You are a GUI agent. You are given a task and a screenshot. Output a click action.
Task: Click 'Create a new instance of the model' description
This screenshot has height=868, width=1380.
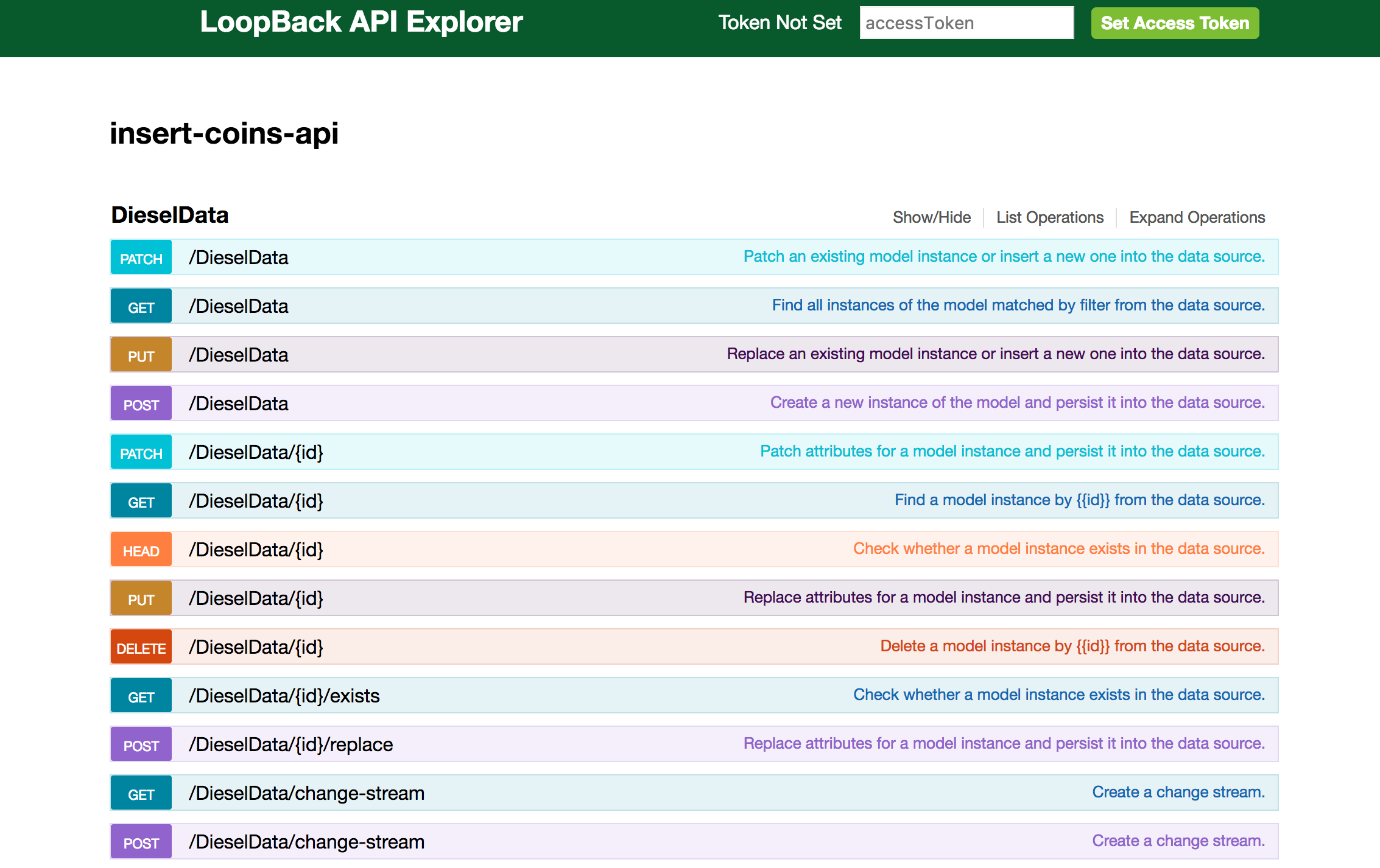click(x=1017, y=402)
